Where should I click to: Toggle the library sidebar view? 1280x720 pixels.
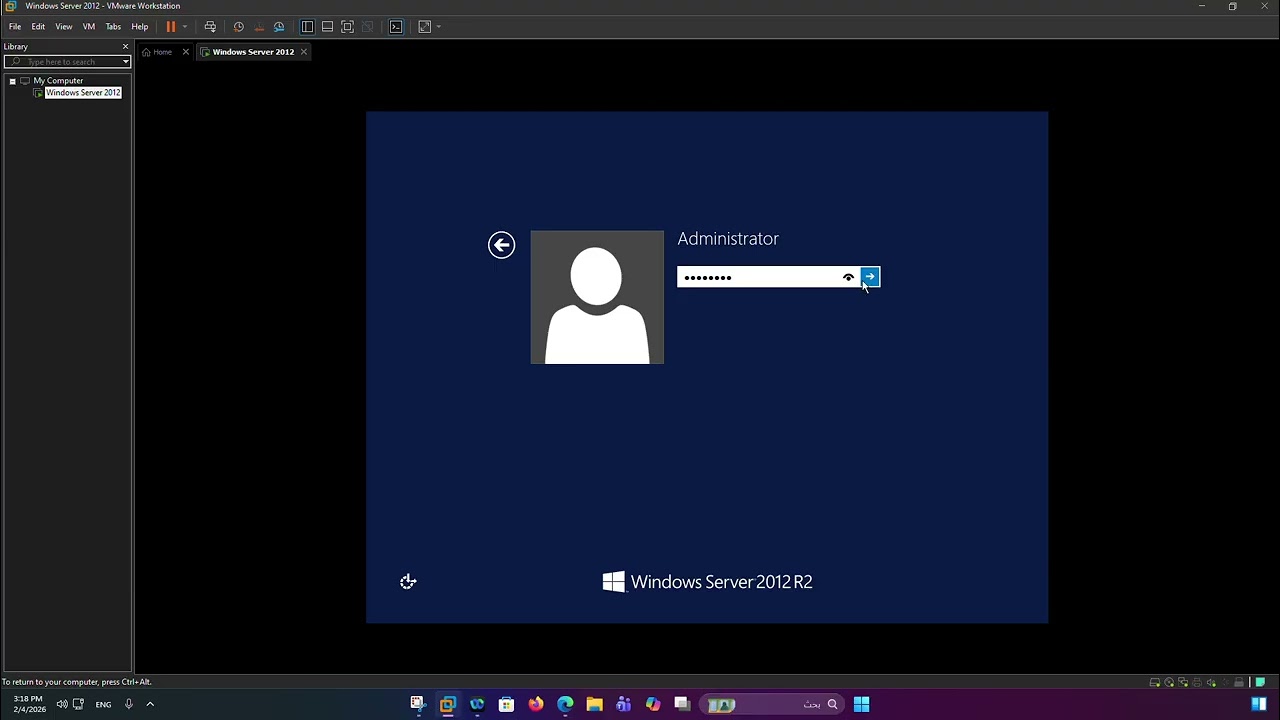coord(307,27)
